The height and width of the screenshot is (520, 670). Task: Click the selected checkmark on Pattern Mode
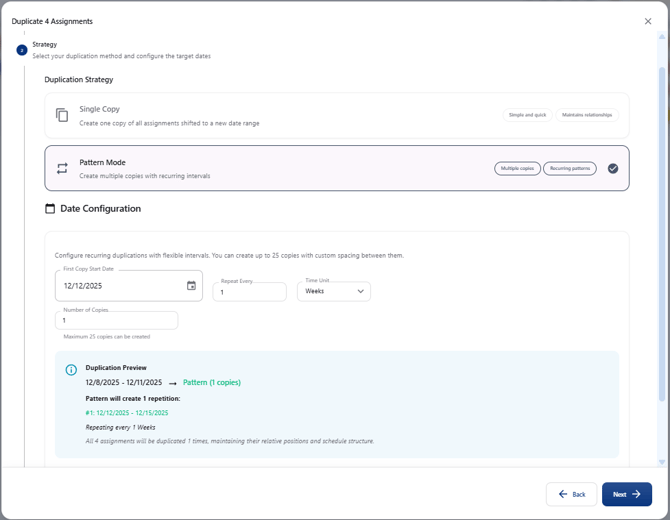[x=613, y=168]
